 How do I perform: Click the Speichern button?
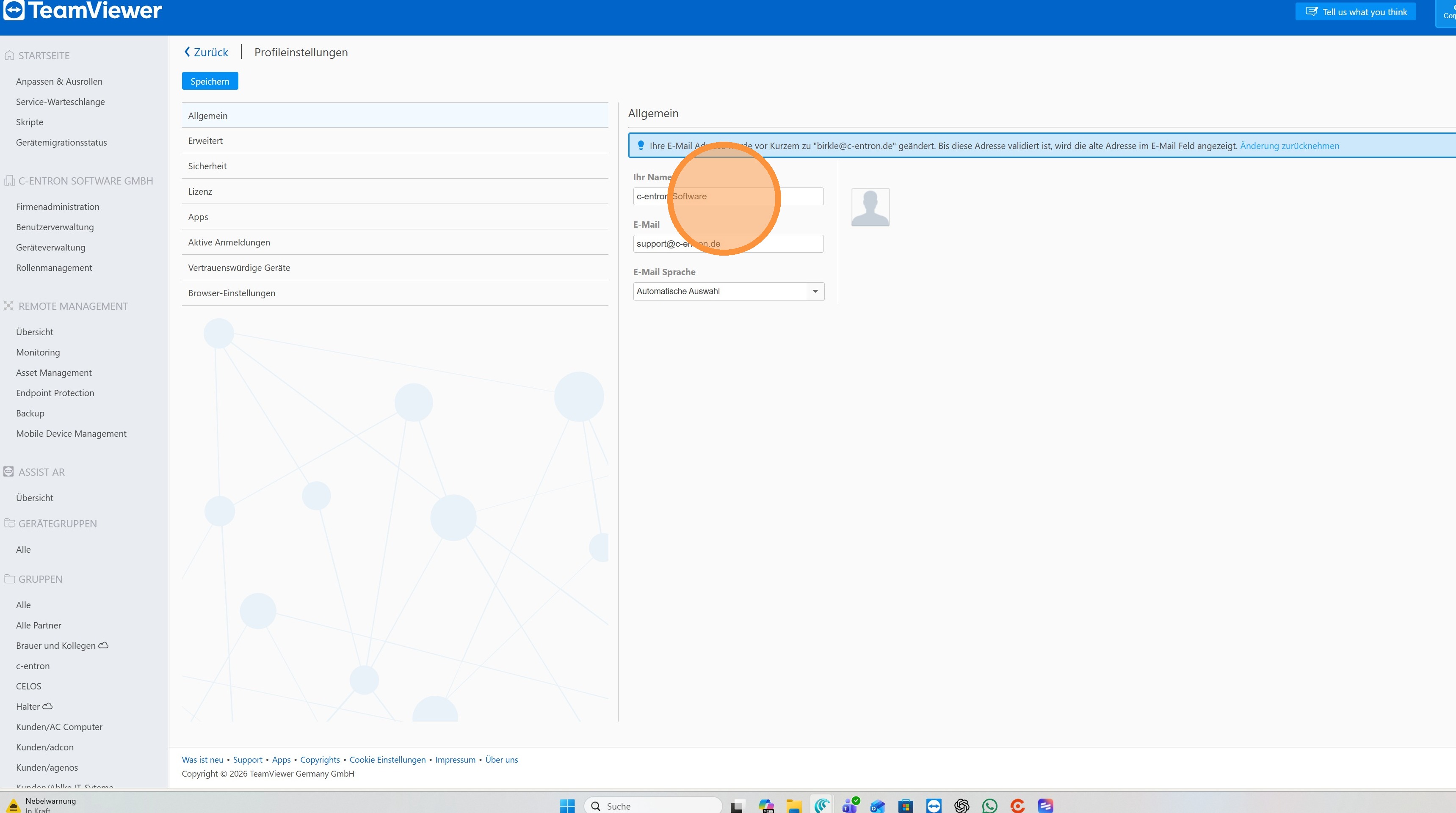click(210, 81)
